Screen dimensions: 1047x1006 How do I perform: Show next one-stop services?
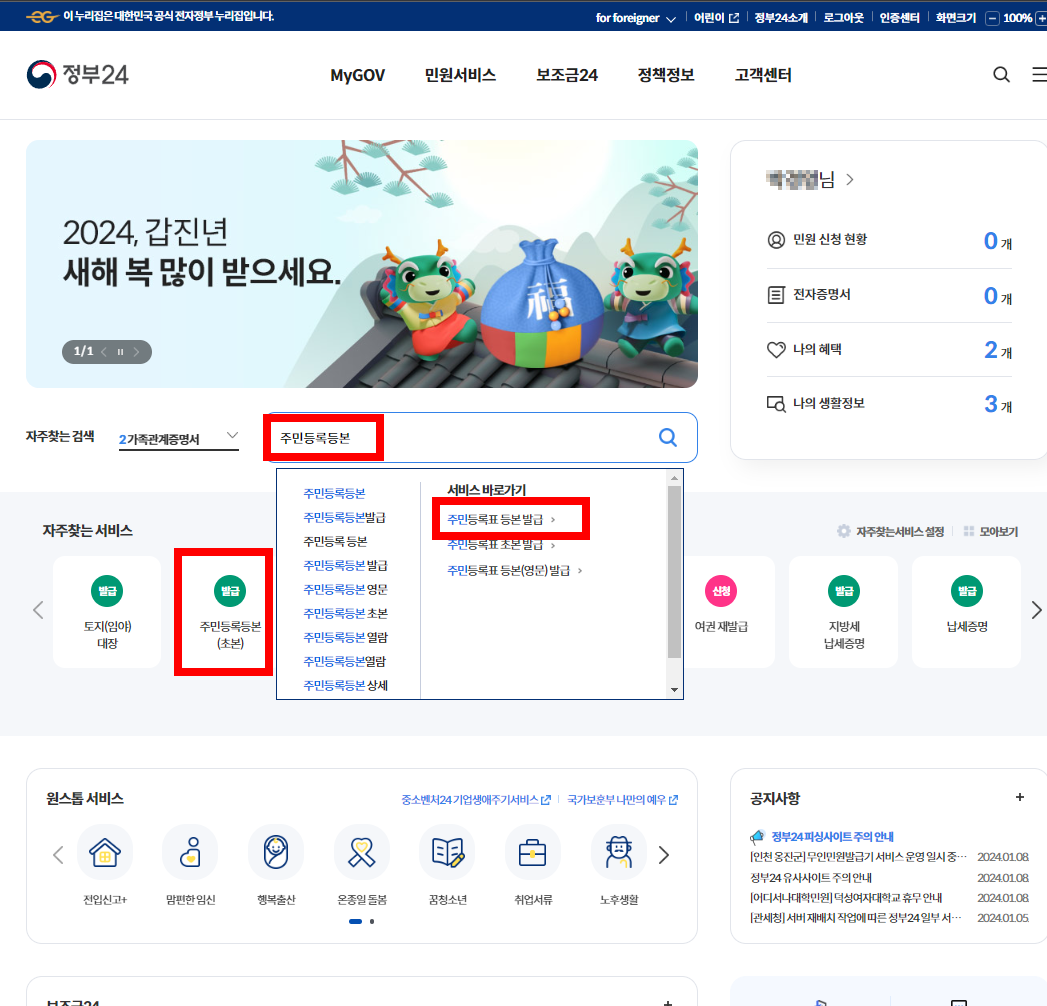664,855
